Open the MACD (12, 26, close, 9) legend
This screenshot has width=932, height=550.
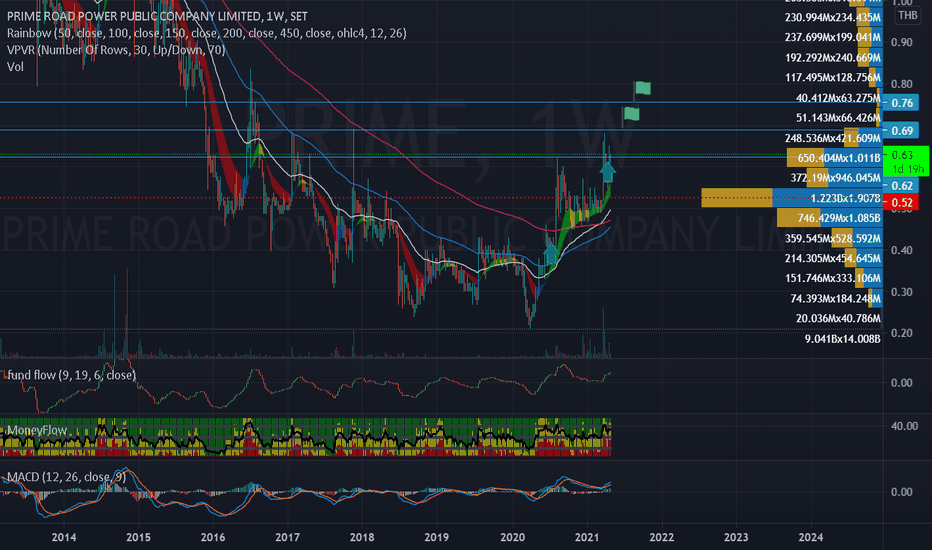67,477
